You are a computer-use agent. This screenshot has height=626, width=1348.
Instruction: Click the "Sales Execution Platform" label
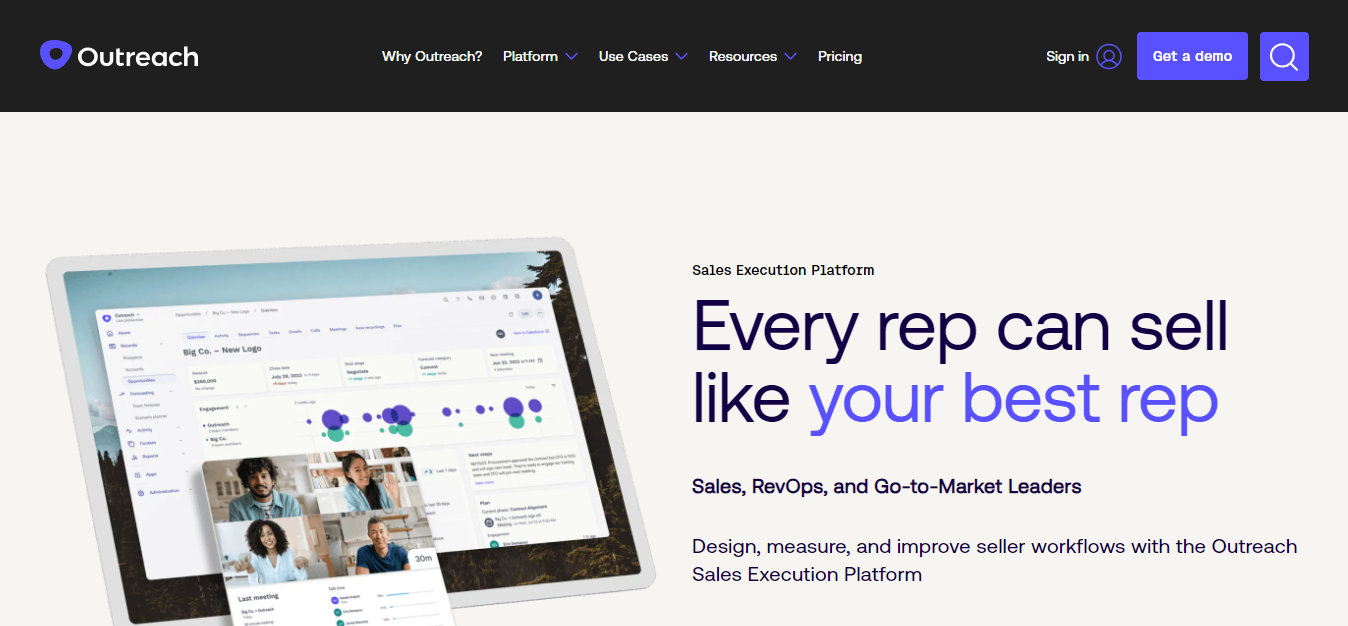(783, 270)
